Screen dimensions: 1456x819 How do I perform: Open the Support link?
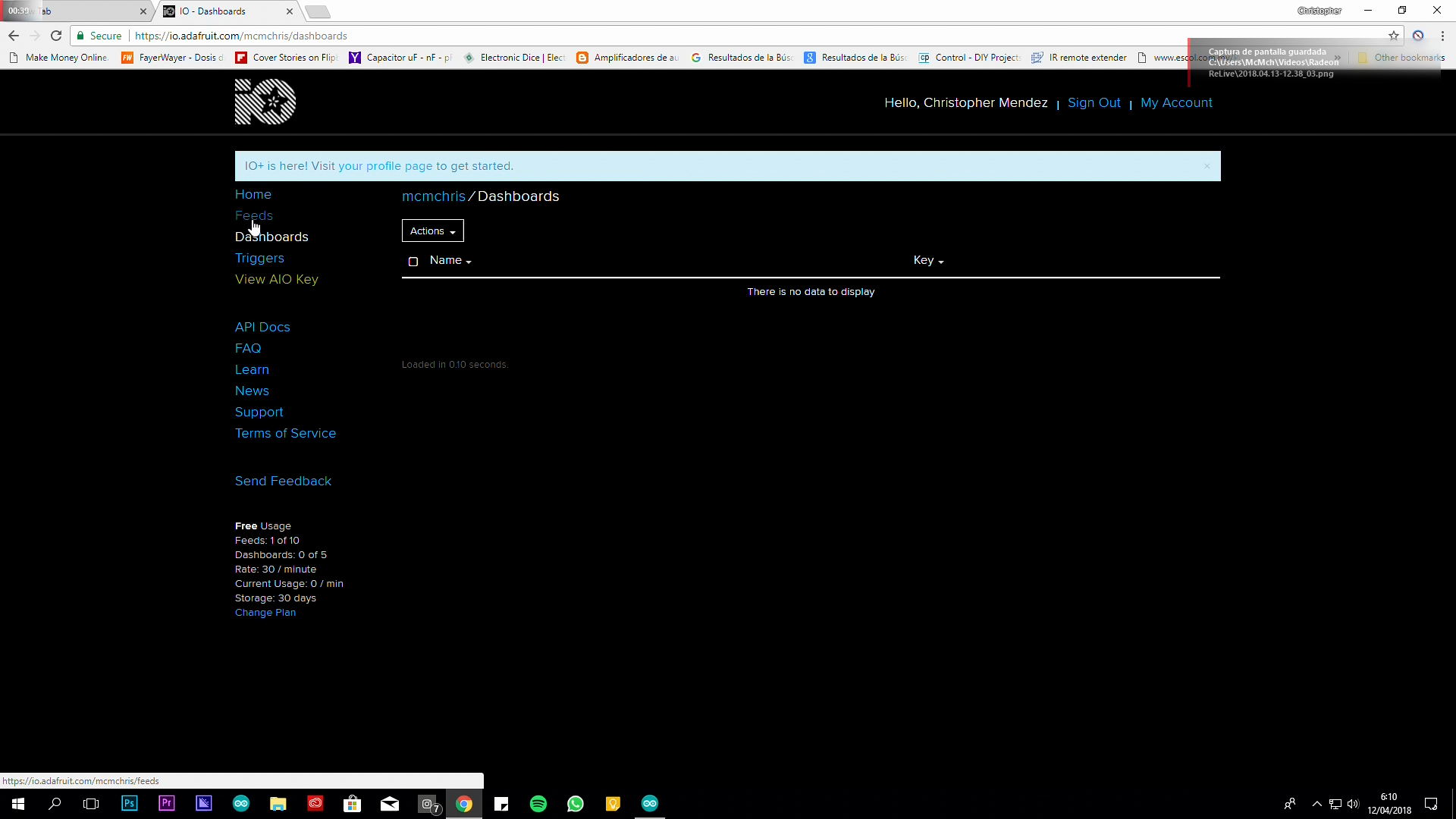259,413
